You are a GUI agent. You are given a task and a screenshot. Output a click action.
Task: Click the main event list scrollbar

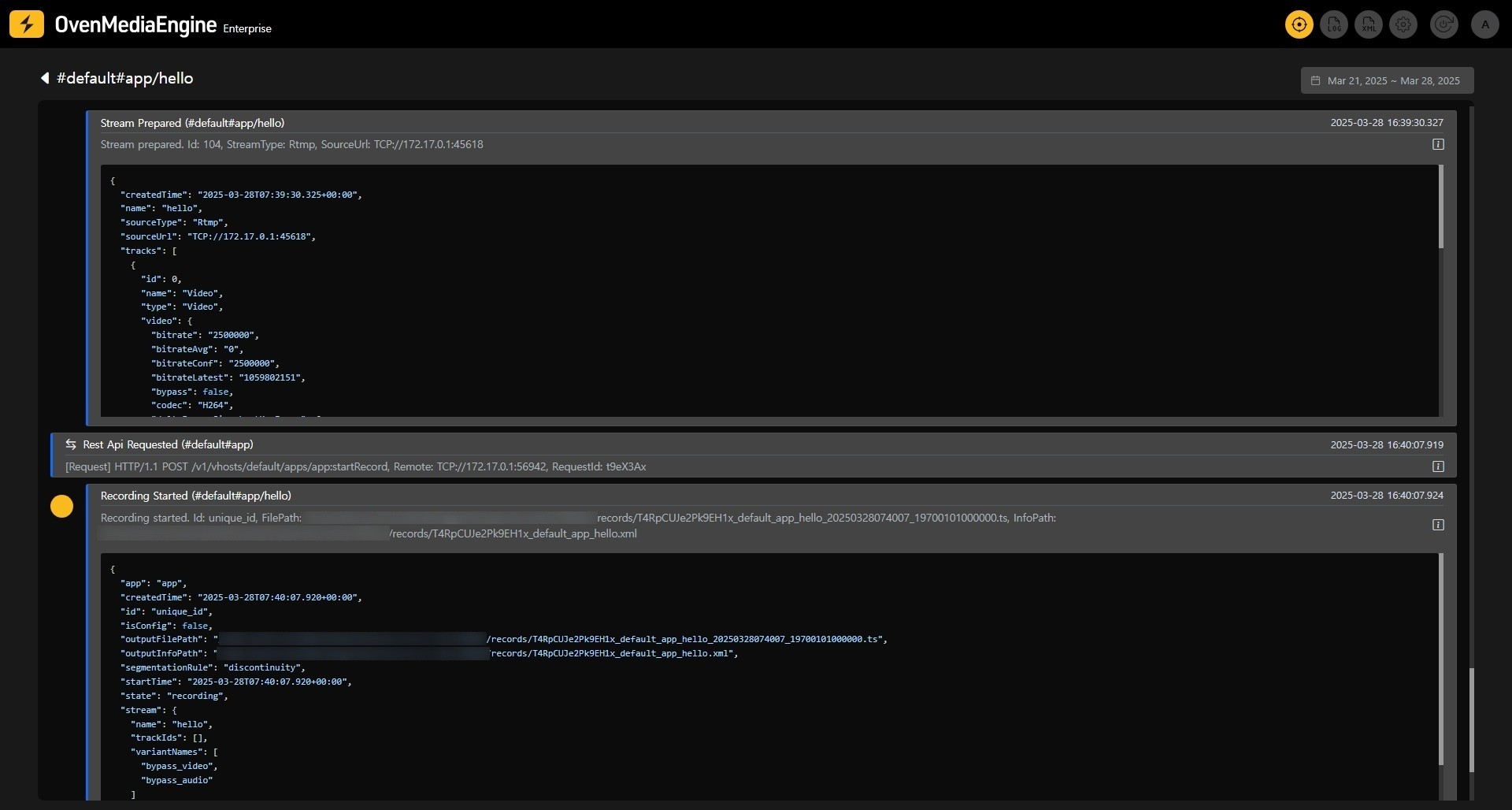tap(1471, 720)
